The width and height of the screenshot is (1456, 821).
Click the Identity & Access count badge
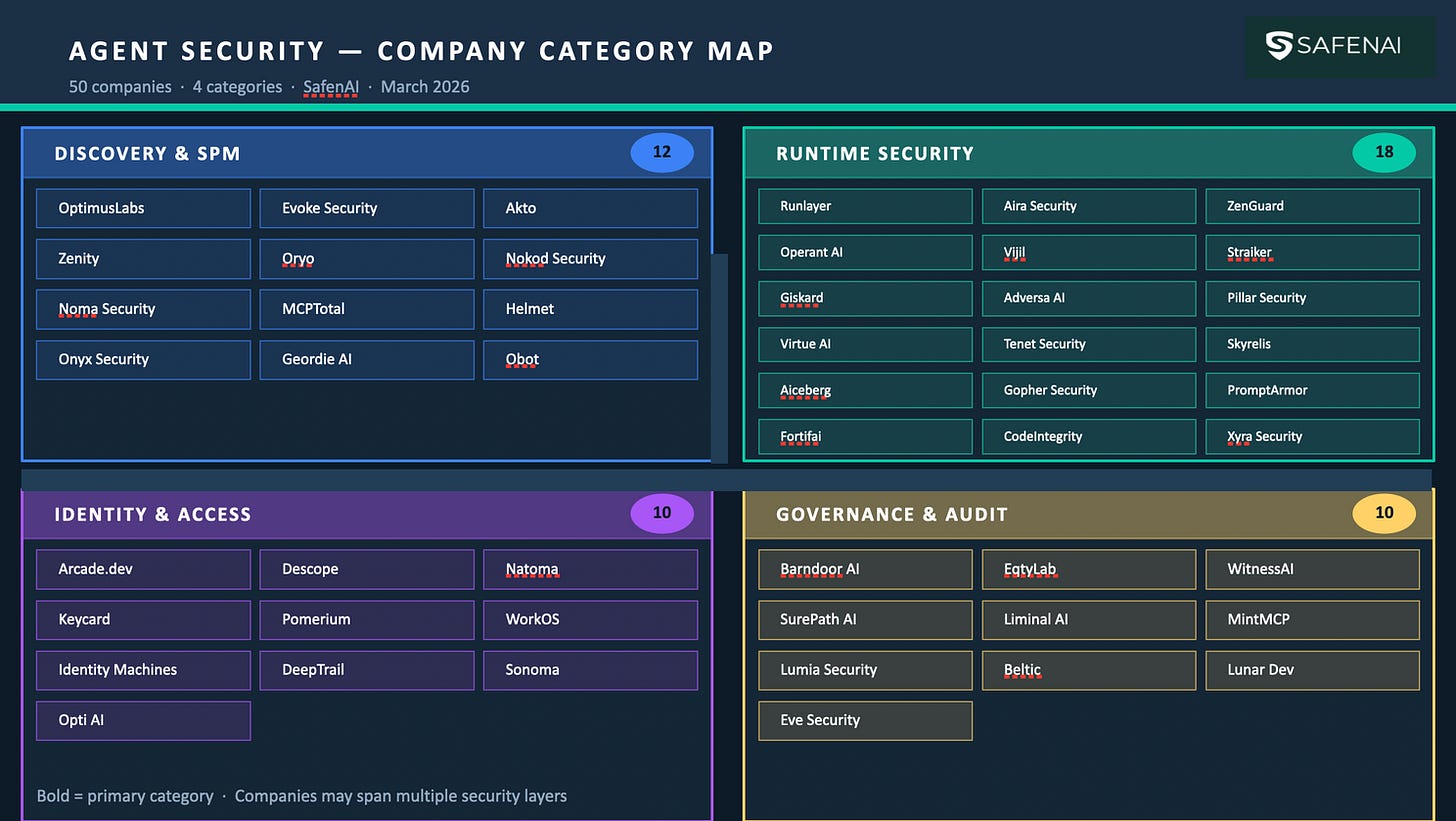click(662, 513)
